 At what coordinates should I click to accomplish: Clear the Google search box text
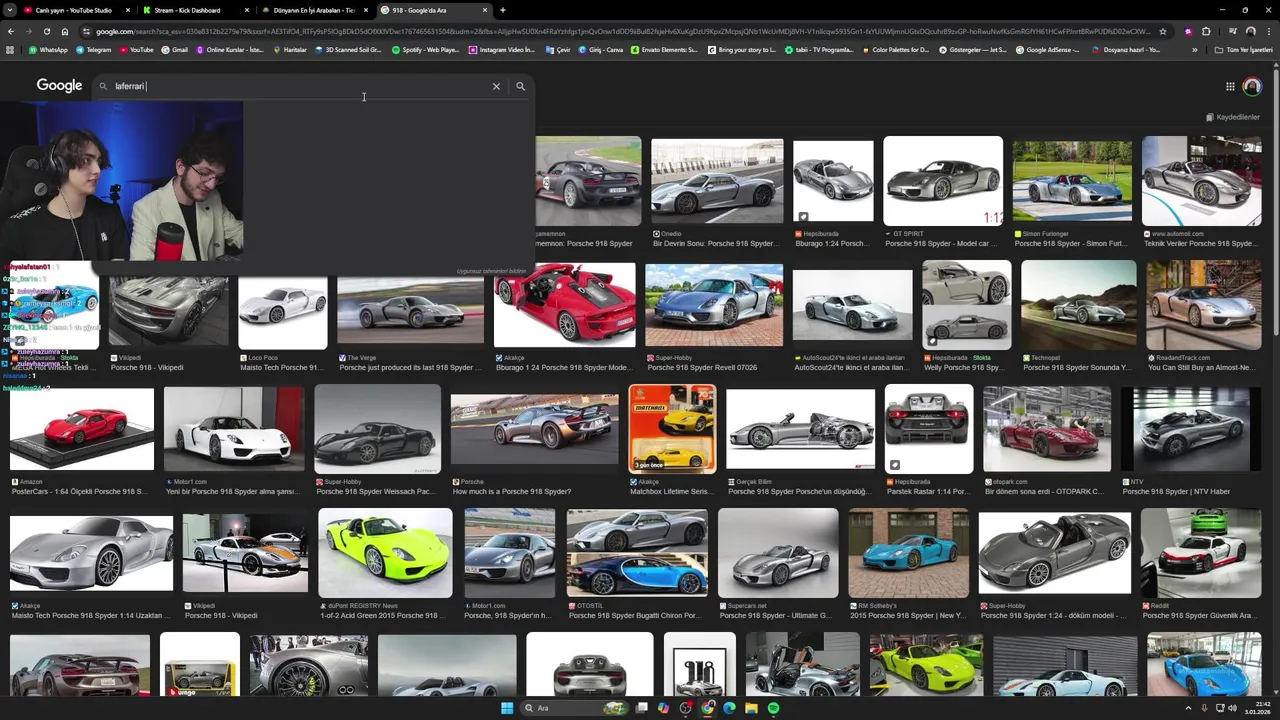click(x=496, y=86)
